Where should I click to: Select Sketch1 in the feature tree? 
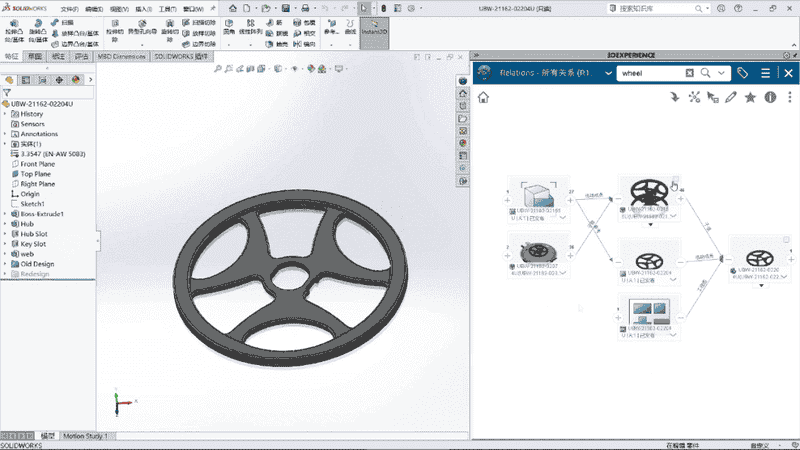[32, 204]
